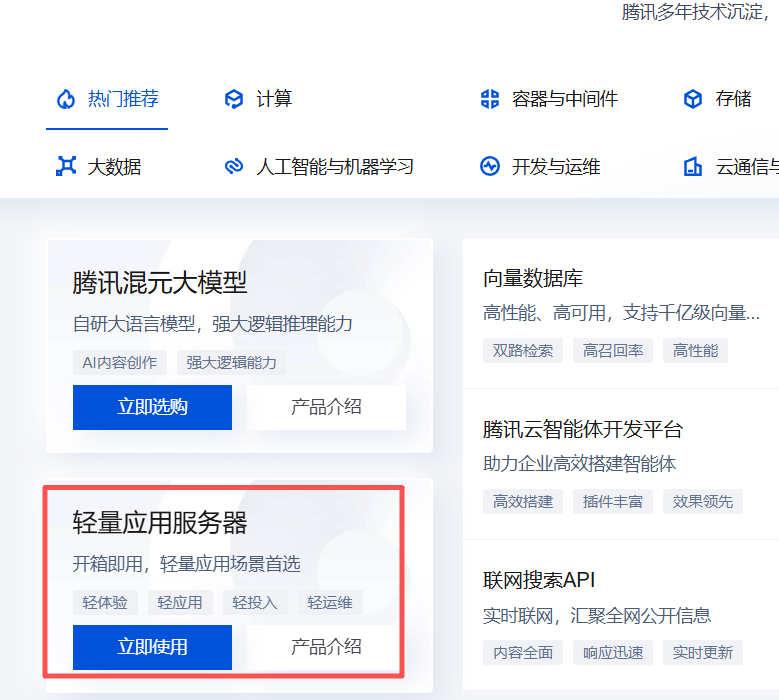Open the 计算 category tab
Image resolution: width=779 pixels, height=700 pixels.
click(x=258, y=99)
